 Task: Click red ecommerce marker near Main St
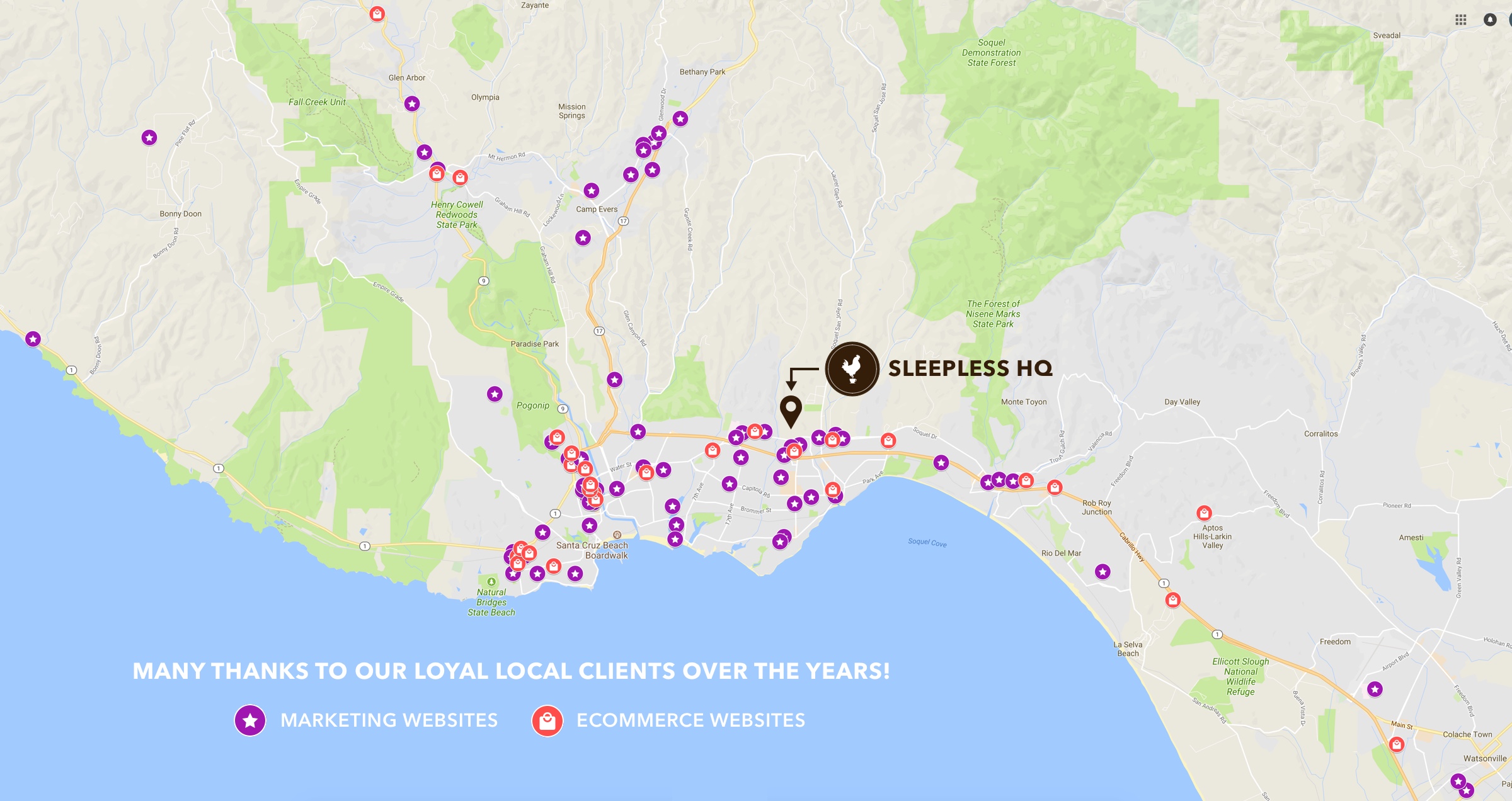1397,745
